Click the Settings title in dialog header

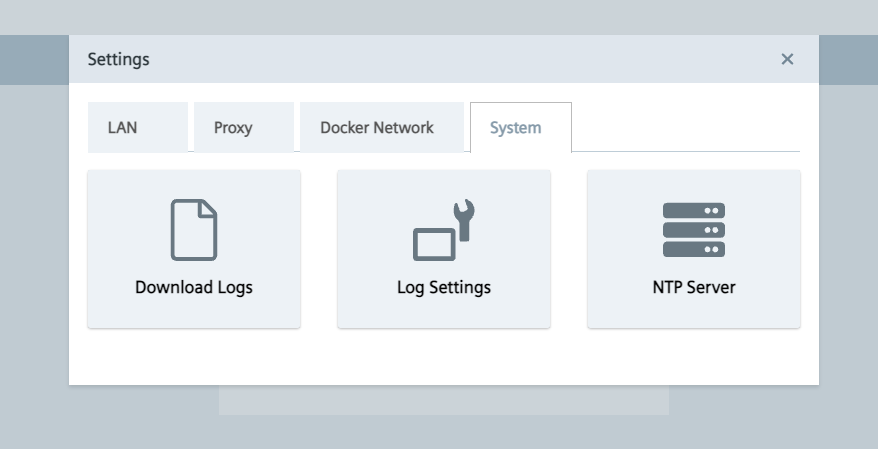pyautogui.click(x=118, y=59)
